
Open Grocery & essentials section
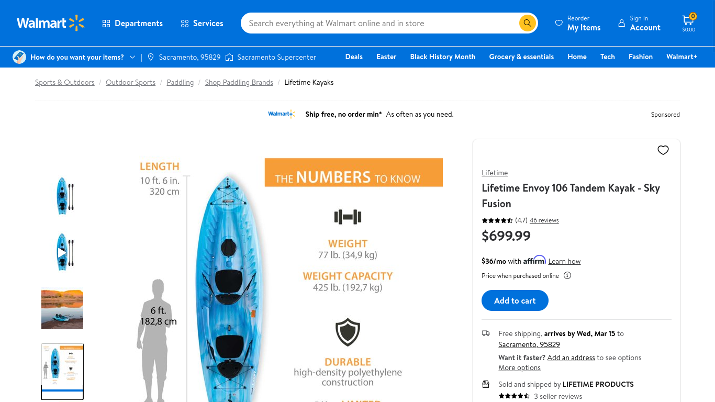521,57
